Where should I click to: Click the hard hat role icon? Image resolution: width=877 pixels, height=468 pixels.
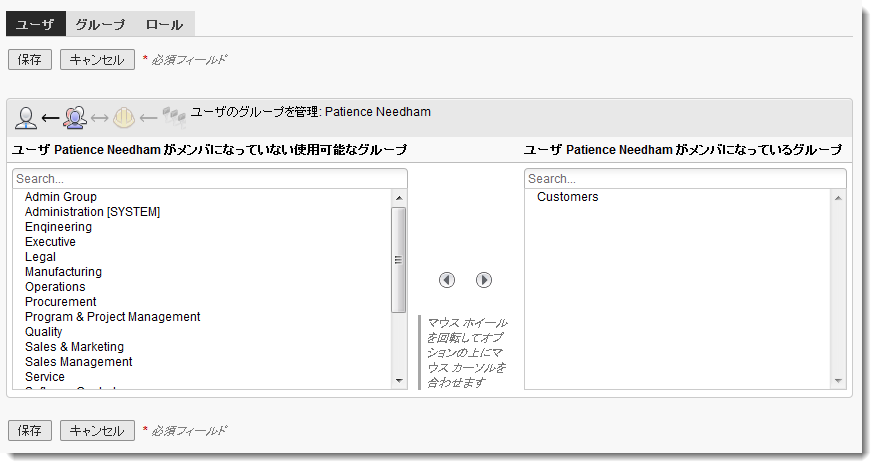click(x=124, y=117)
